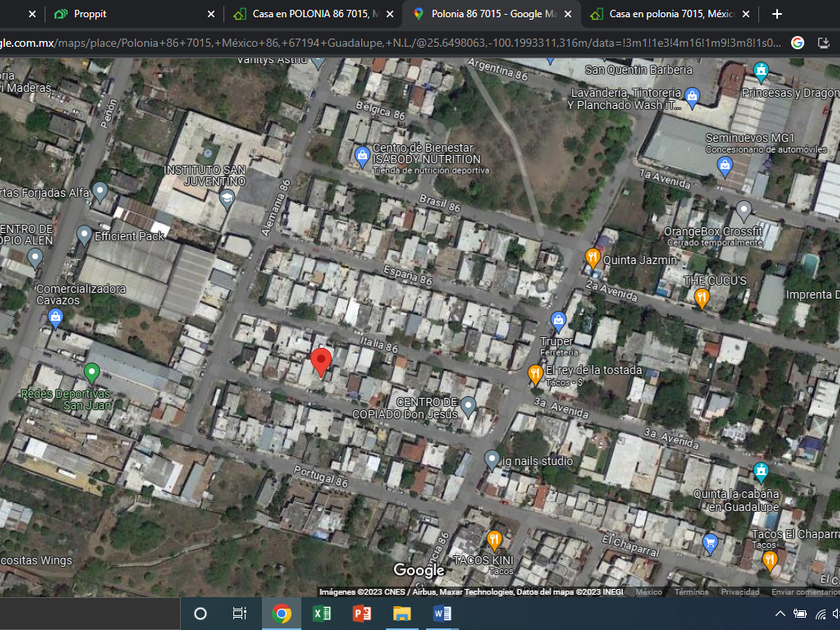Click the Cortana circle on the taskbar

[200, 613]
